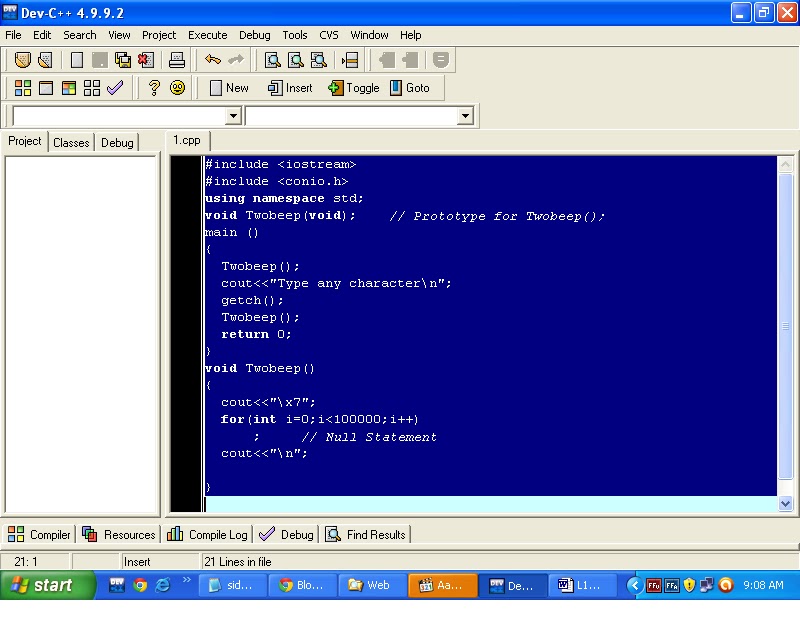The image size is (800, 621).
Task: Toggle a bookmark with the Toggle button
Action: pyautogui.click(x=353, y=87)
